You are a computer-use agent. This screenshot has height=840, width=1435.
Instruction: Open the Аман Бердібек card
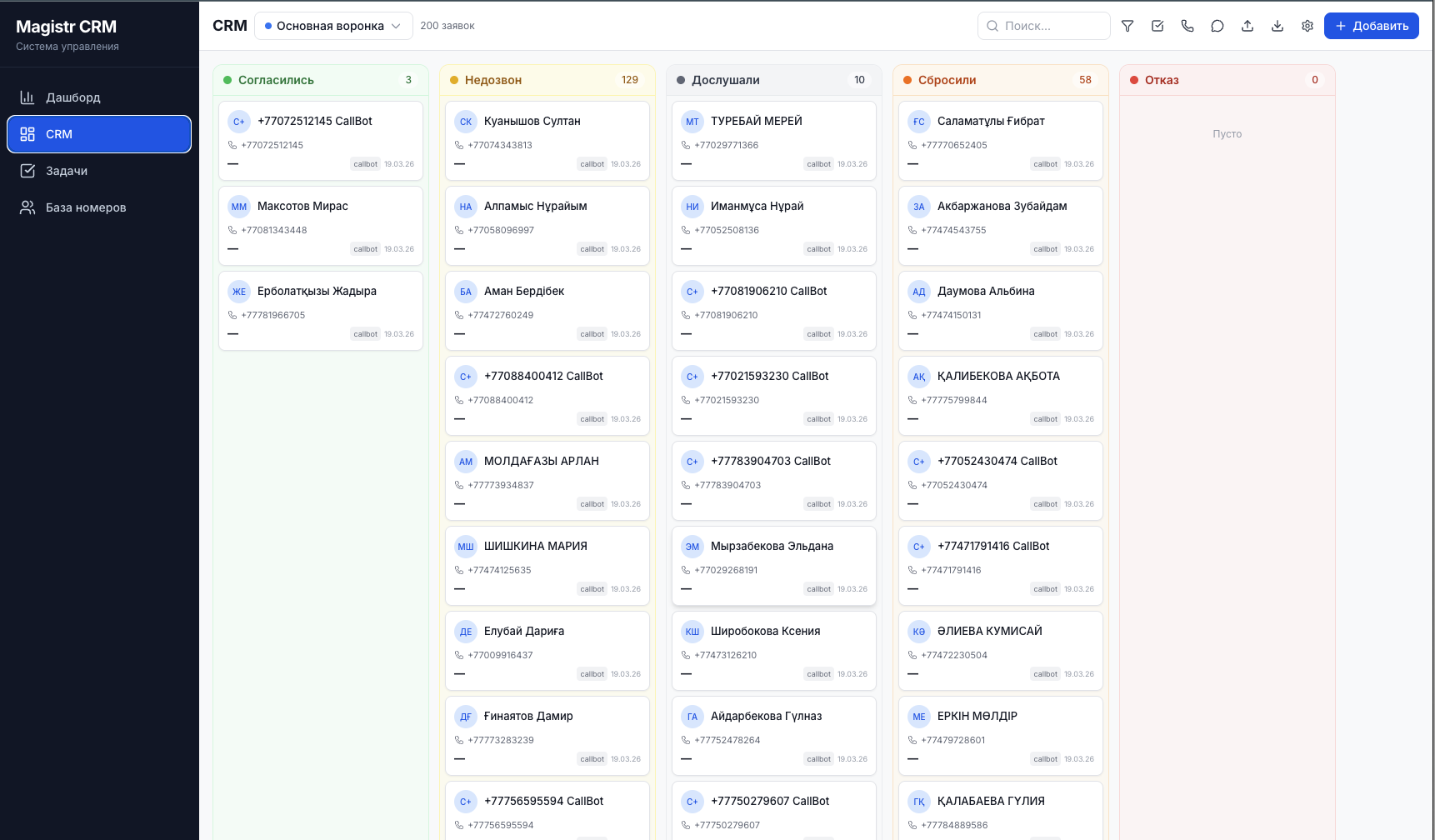click(547, 311)
